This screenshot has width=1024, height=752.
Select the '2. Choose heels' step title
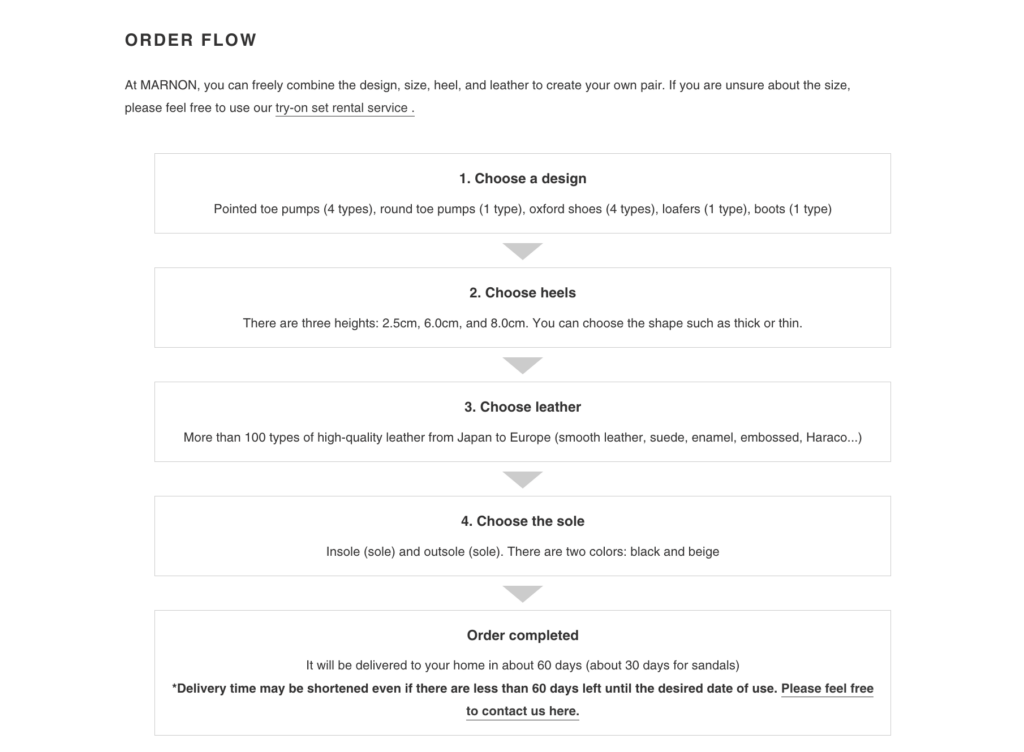point(522,293)
